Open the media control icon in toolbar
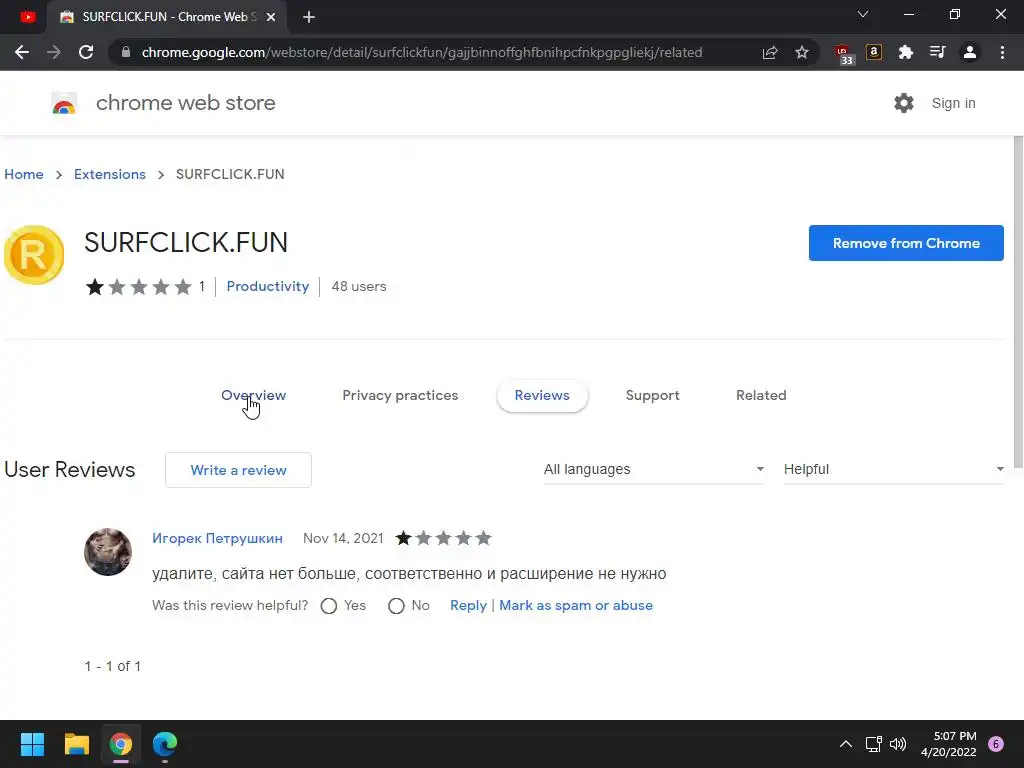 [x=937, y=52]
